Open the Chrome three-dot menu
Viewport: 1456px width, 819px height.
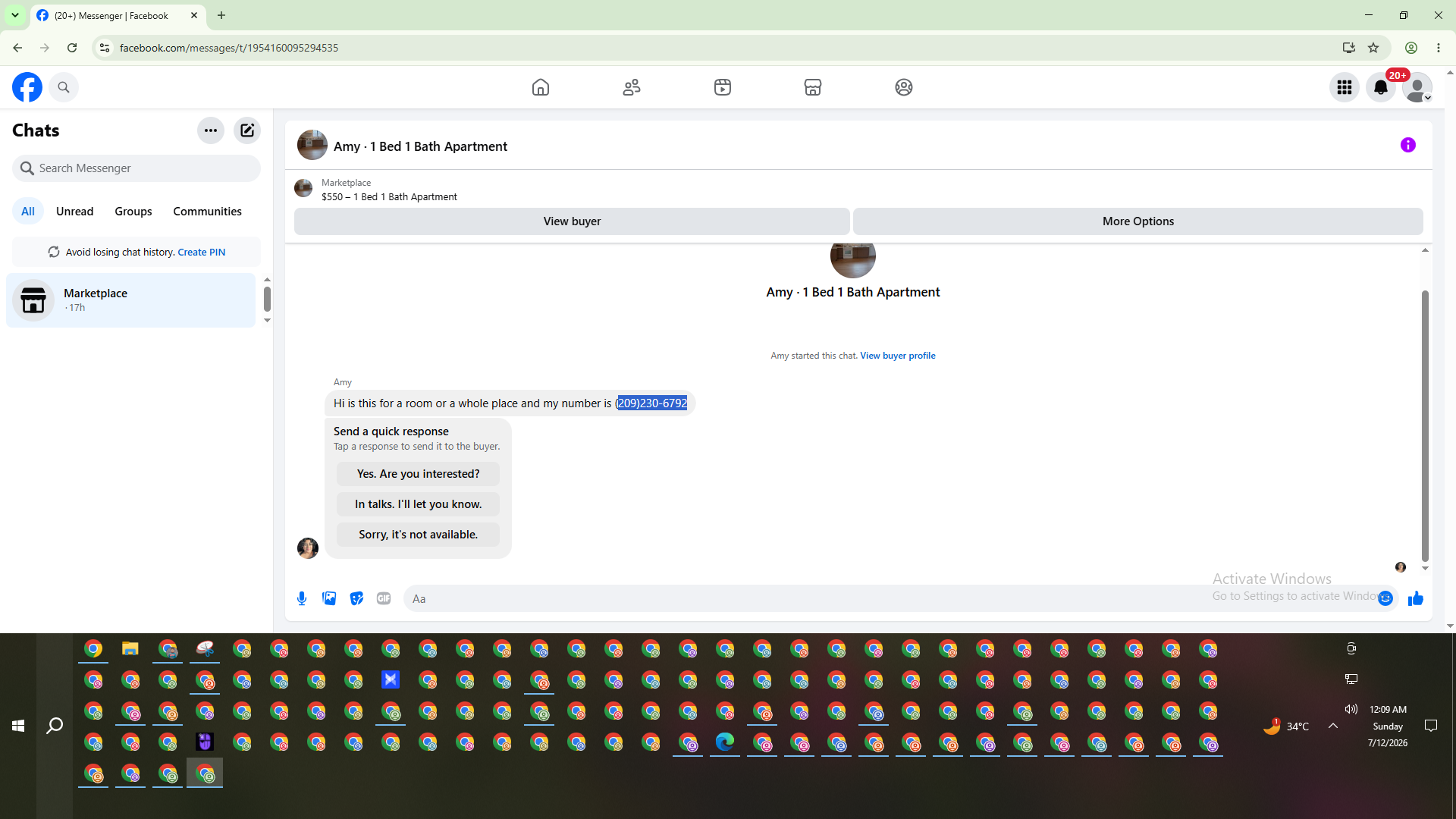pyautogui.click(x=1439, y=48)
